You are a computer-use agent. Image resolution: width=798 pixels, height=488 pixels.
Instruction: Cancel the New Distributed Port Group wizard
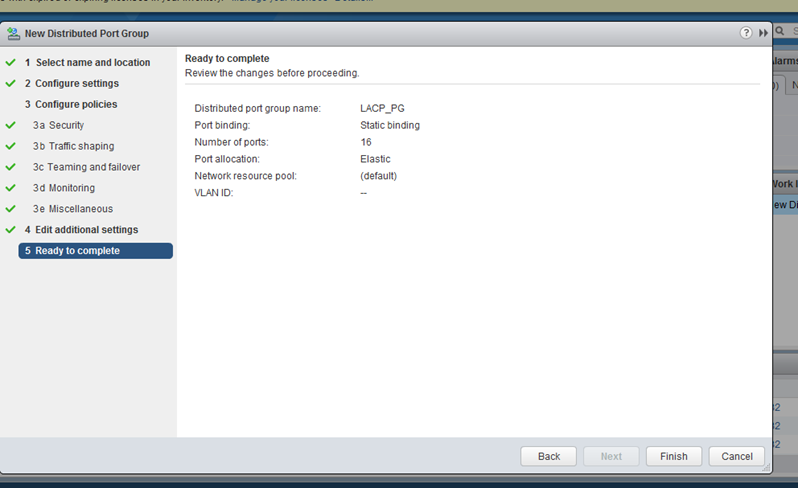[737, 456]
